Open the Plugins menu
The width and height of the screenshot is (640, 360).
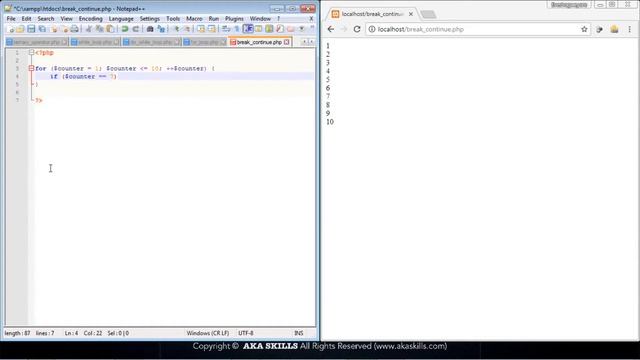click(234, 19)
